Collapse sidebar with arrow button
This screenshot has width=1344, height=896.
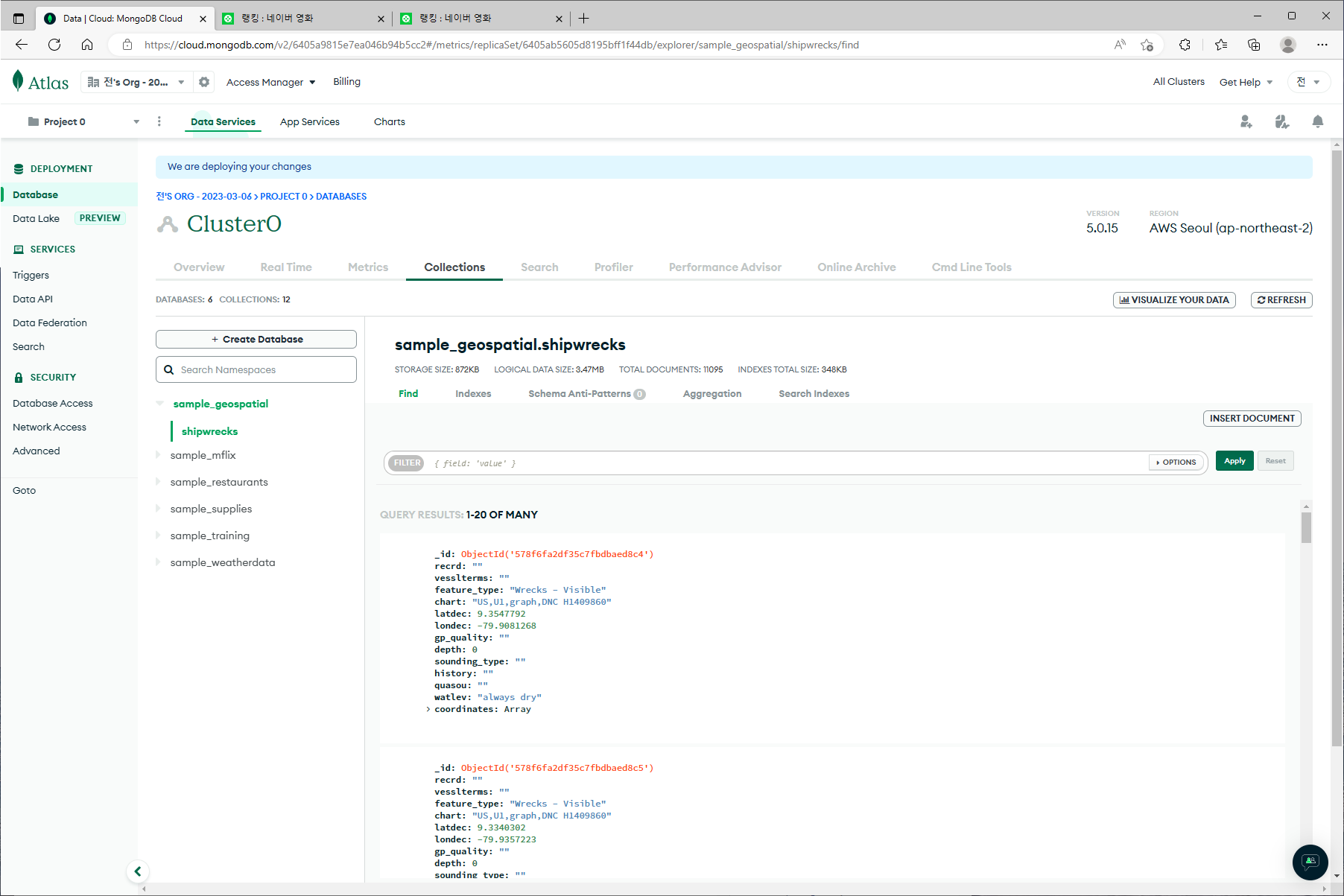[x=138, y=871]
